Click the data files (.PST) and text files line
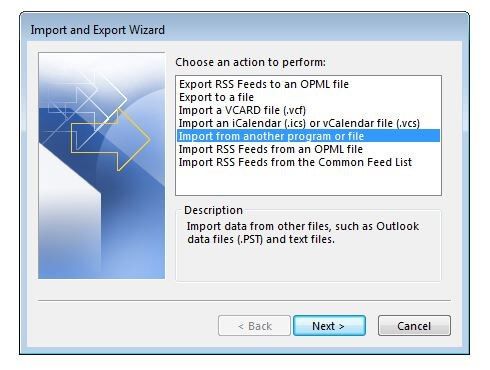The width and height of the screenshot is (490, 370). (261, 239)
